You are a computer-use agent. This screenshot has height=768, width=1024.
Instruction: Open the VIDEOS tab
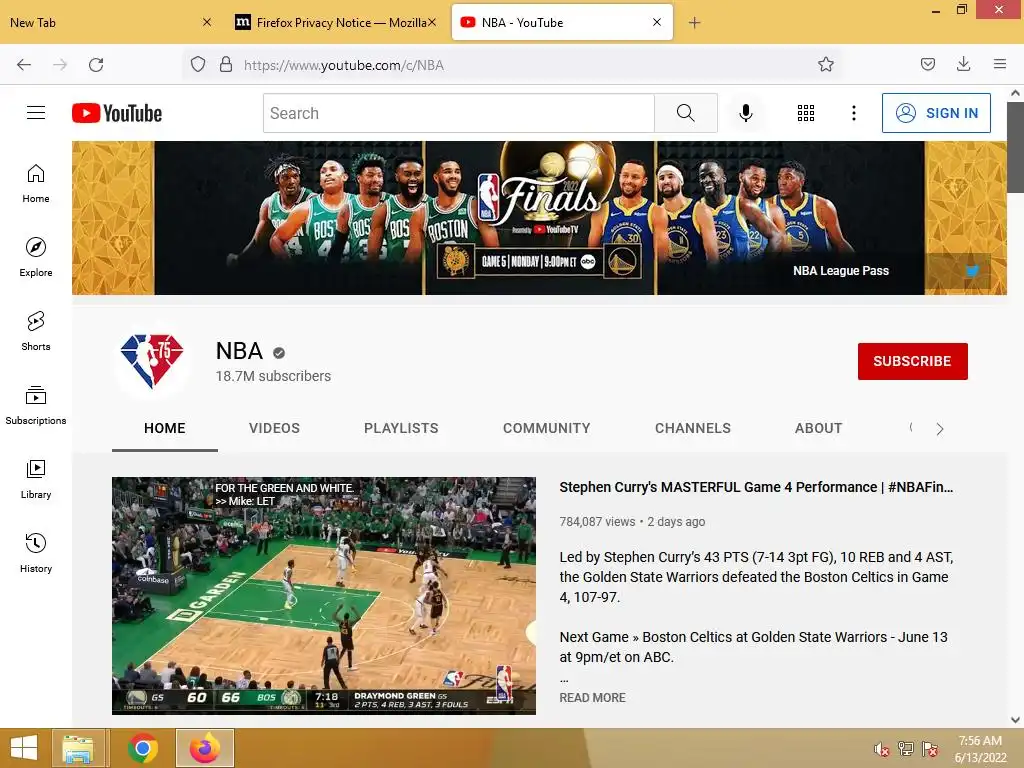(274, 428)
